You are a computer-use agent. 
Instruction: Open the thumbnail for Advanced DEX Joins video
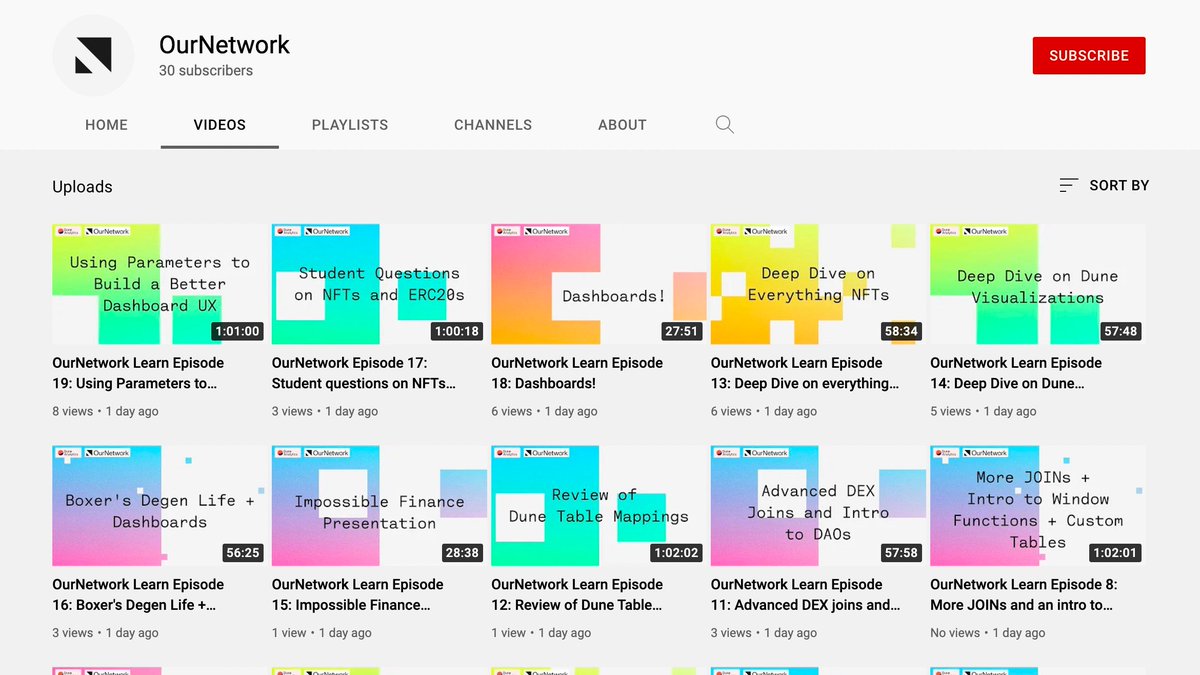(x=818, y=504)
